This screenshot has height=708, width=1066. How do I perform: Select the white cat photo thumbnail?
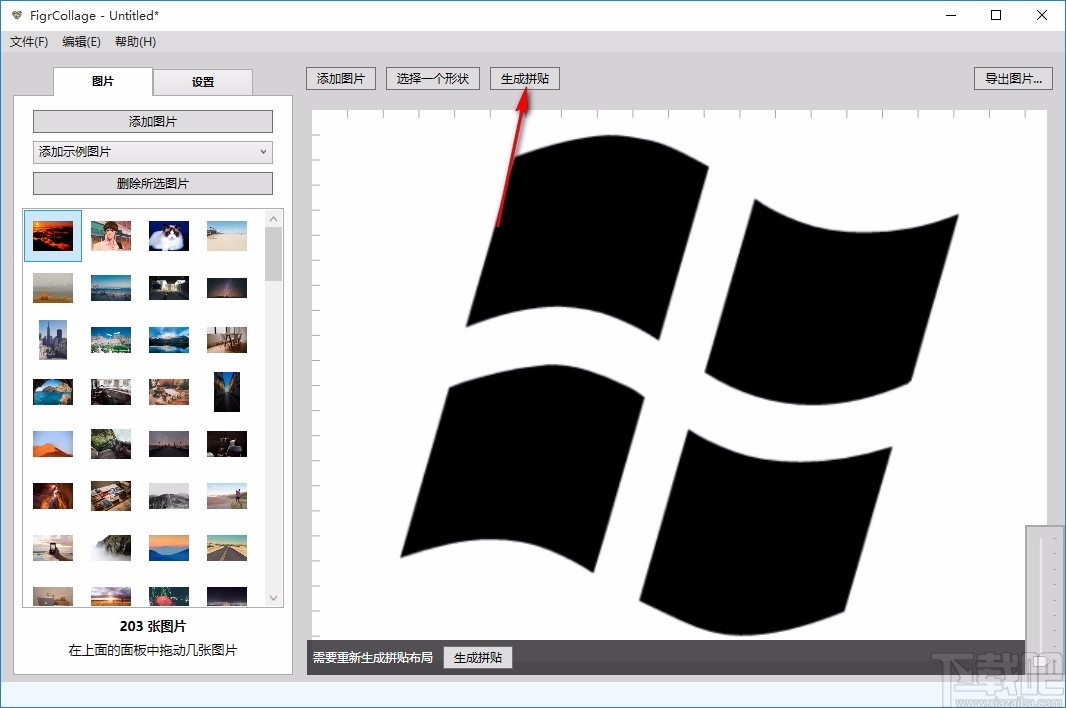pos(168,236)
